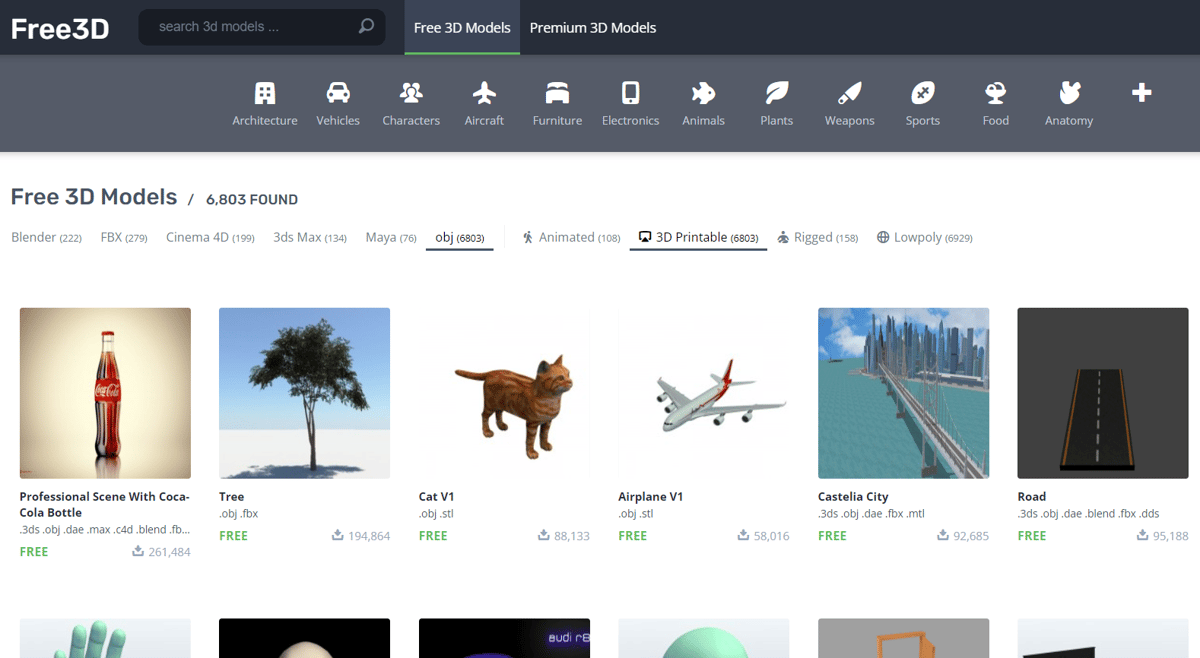Click download icon beside 194,864
The image size is (1200, 658).
click(x=338, y=535)
